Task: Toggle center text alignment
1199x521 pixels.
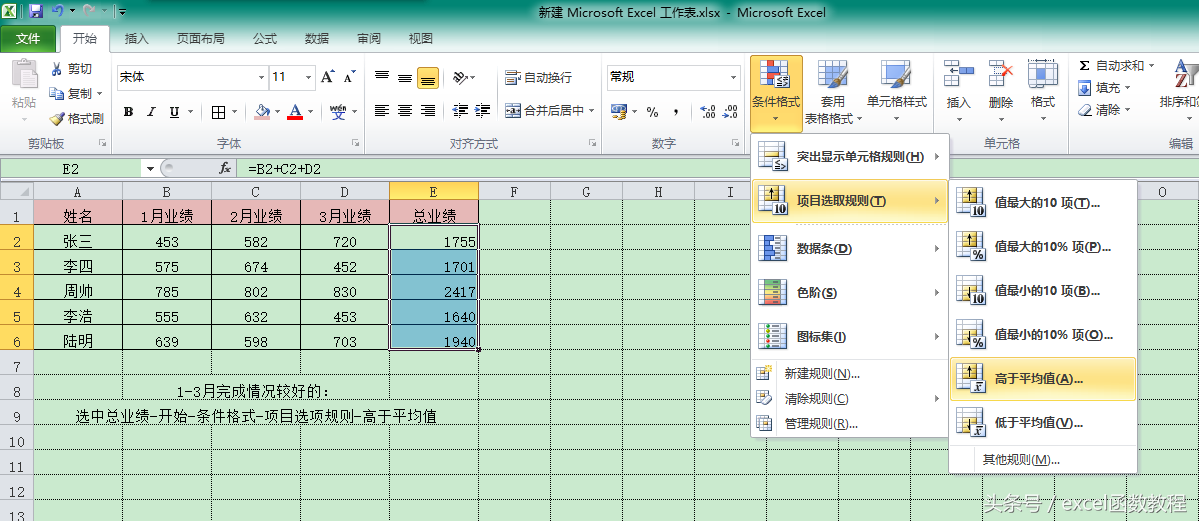Action: point(405,111)
